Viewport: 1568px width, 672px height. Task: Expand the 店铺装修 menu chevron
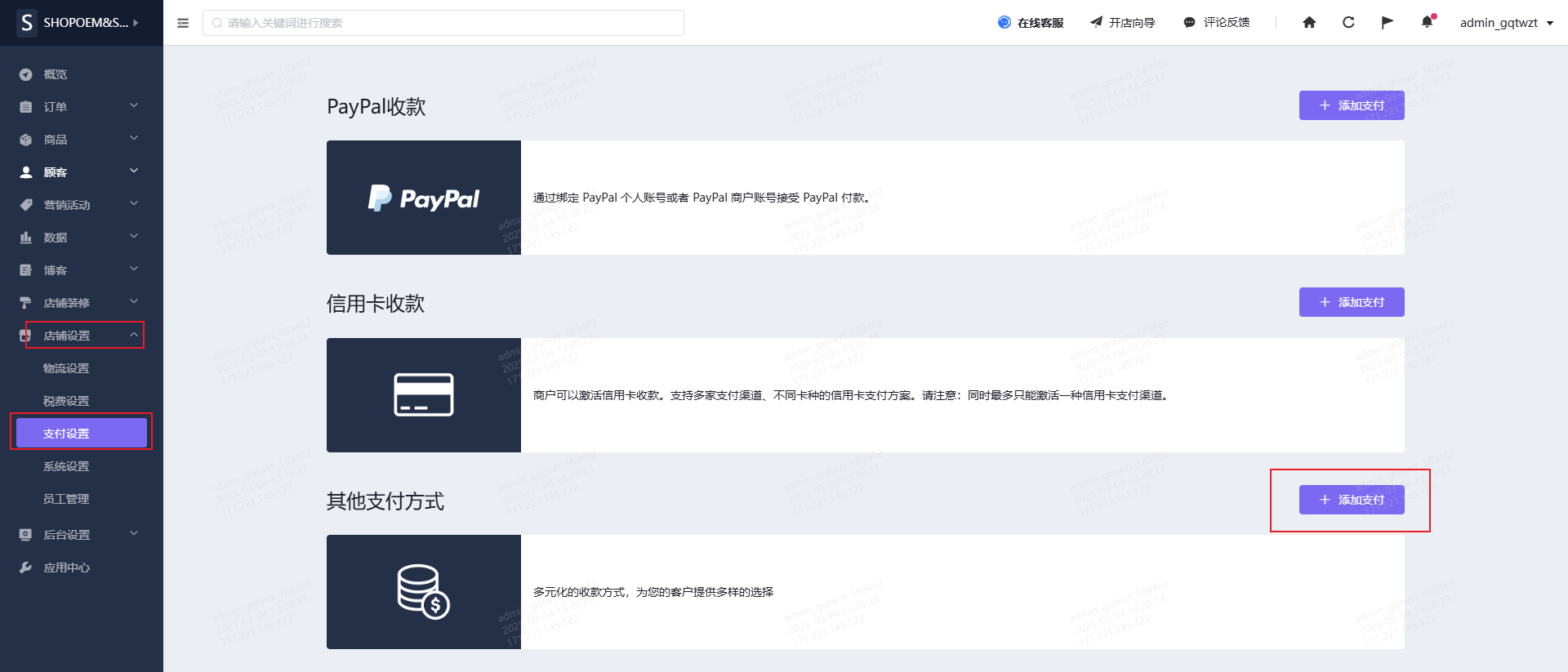(x=134, y=301)
